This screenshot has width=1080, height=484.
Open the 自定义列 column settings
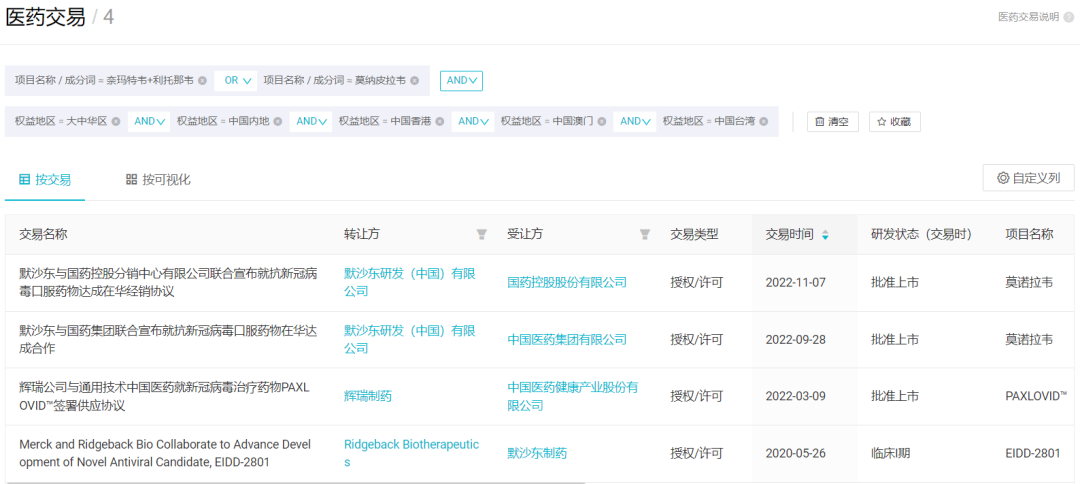pyautogui.click(x=1028, y=178)
